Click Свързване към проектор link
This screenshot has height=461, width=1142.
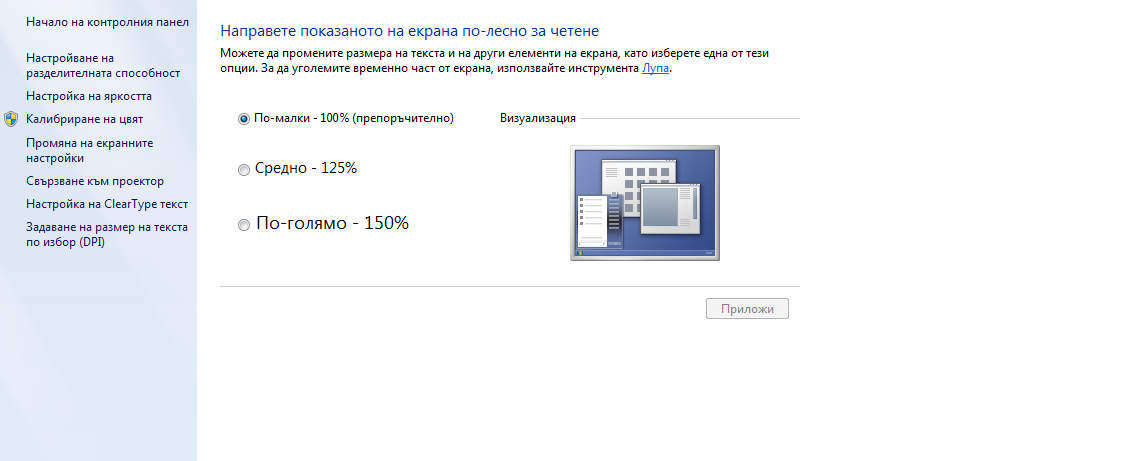click(95, 181)
